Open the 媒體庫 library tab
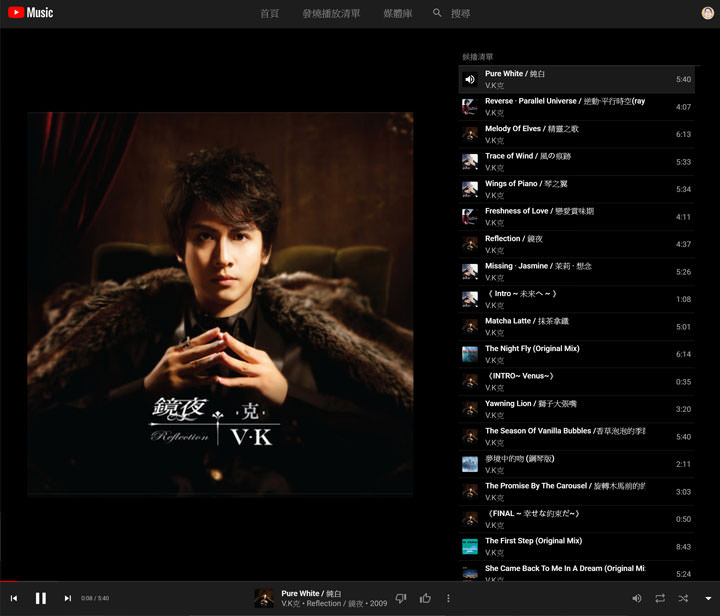 [x=398, y=13]
